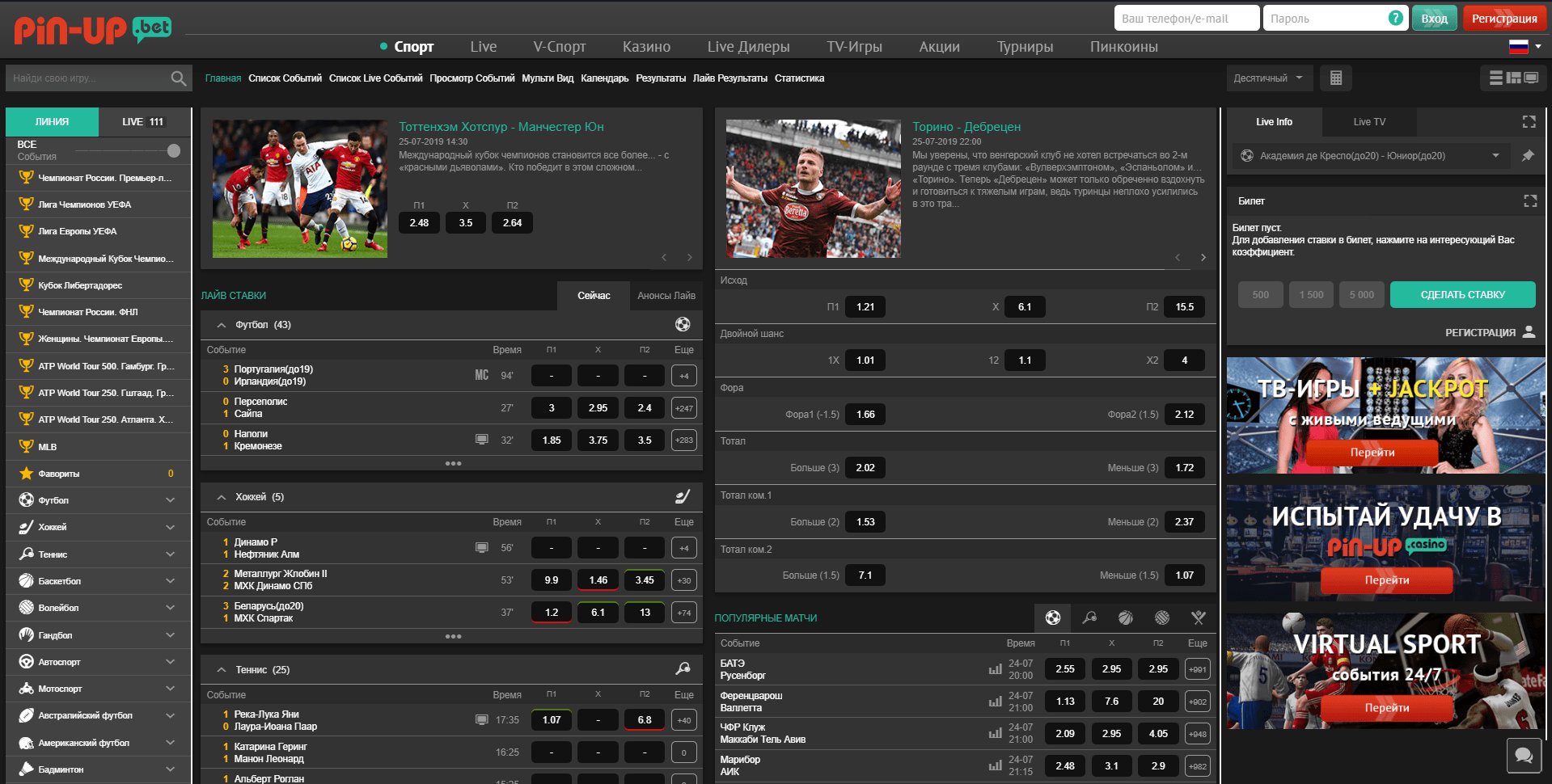Click the Регистрация button

point(1504,19)
